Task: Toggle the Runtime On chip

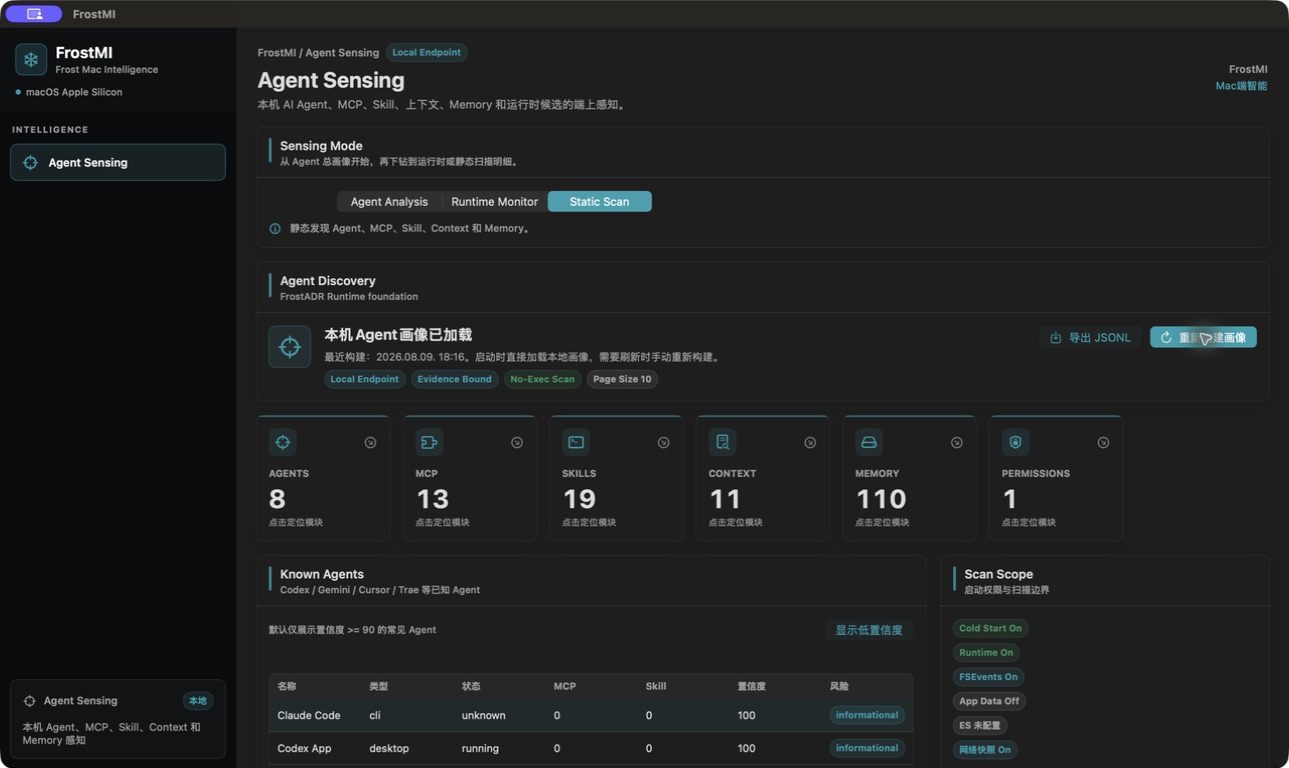Action: click(x=986, y=652)
